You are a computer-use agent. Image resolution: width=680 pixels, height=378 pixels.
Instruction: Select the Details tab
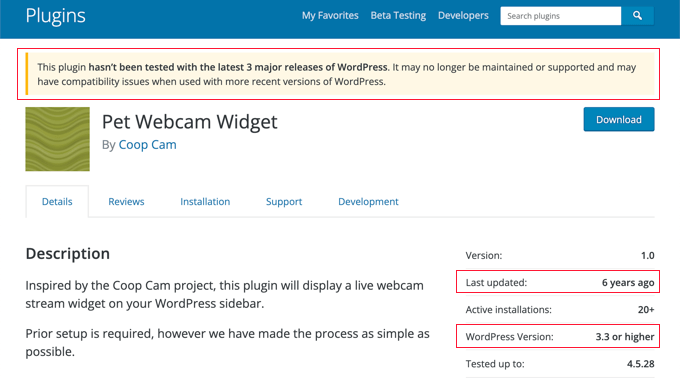click(x=57, y=202)
